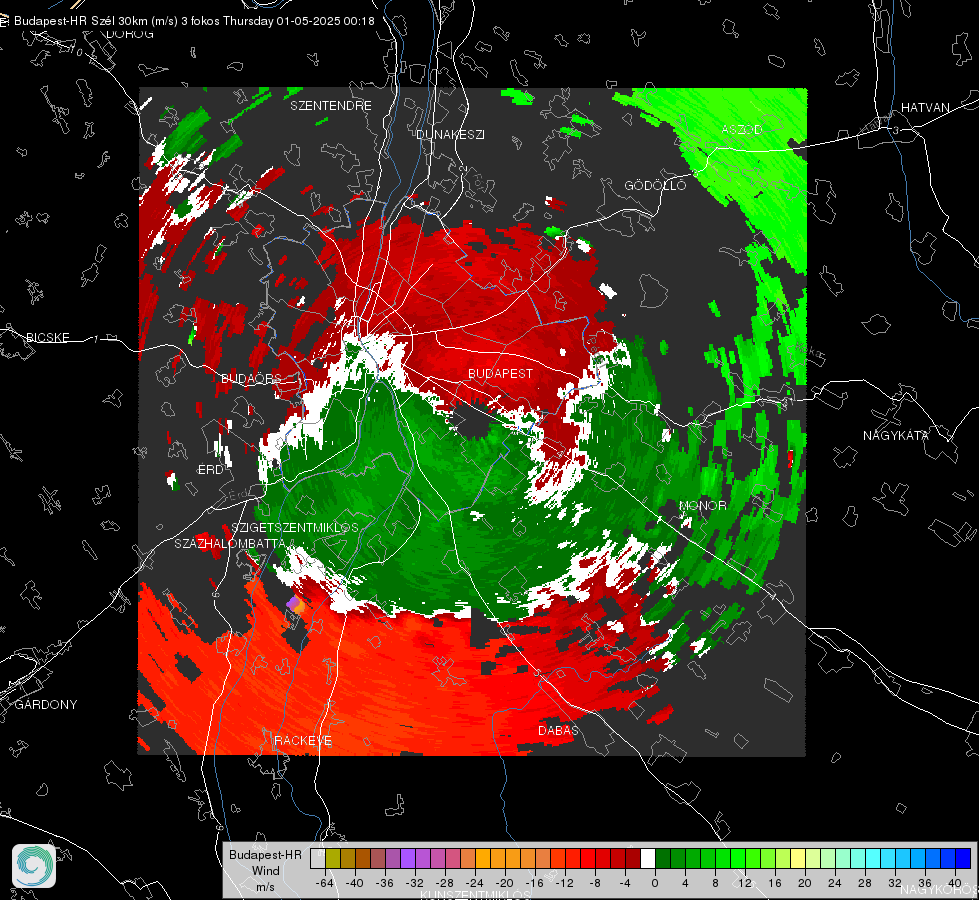Select the olive -64 m/s legend swatch

333,858
